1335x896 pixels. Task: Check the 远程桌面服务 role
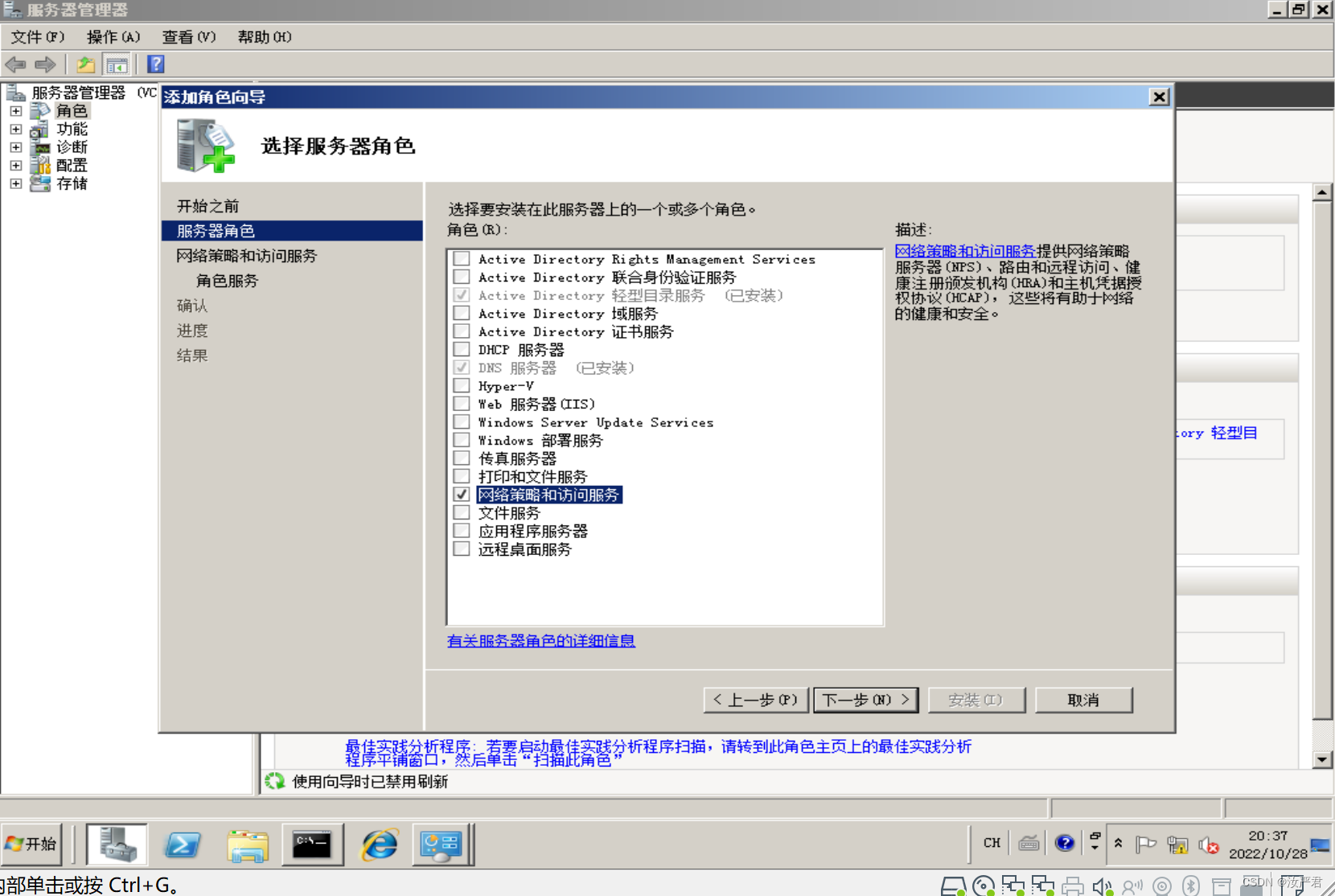pyautogui.click(x=462, y=549)
